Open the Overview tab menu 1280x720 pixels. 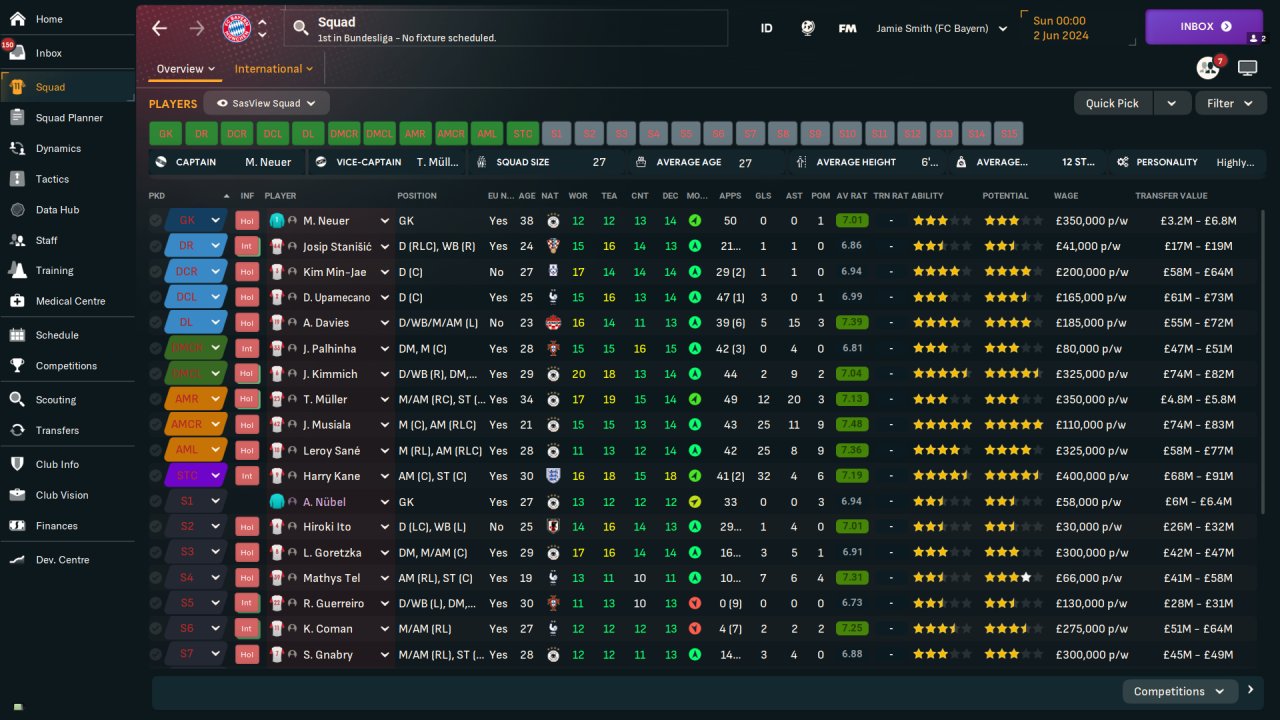(186, 69)
